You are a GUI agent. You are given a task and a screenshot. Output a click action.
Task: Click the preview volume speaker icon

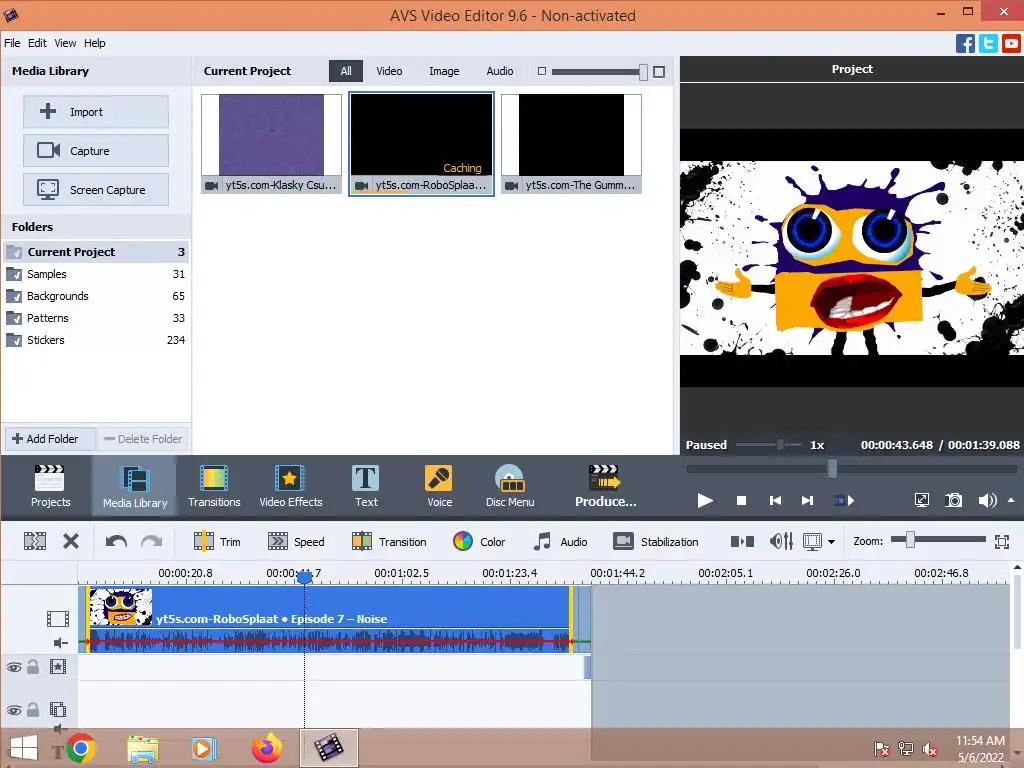point(987,501)
